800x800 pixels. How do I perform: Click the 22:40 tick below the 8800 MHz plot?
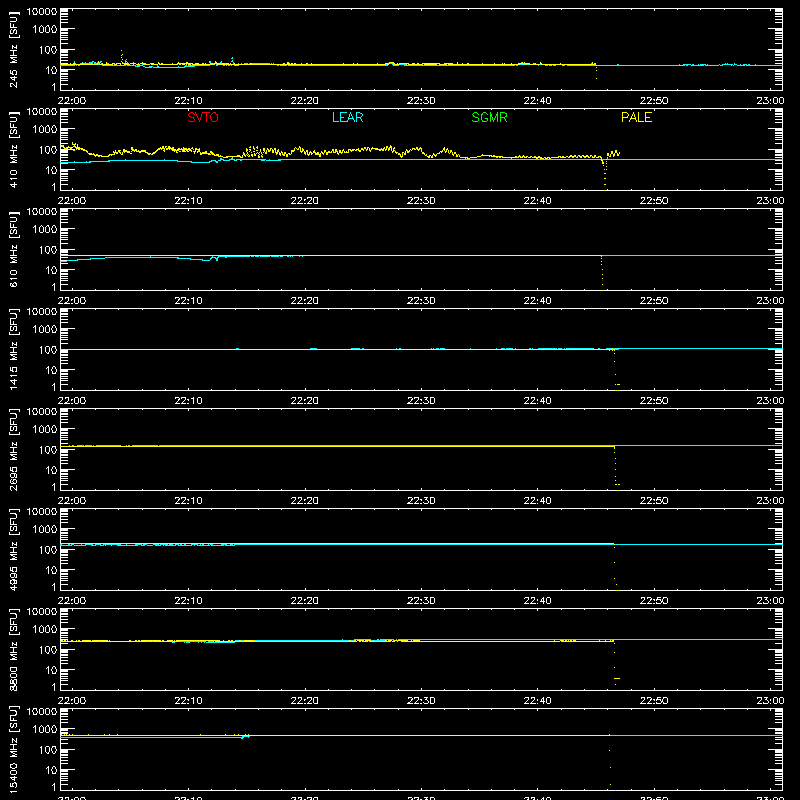pyautogui.click(x=537, y=701)
